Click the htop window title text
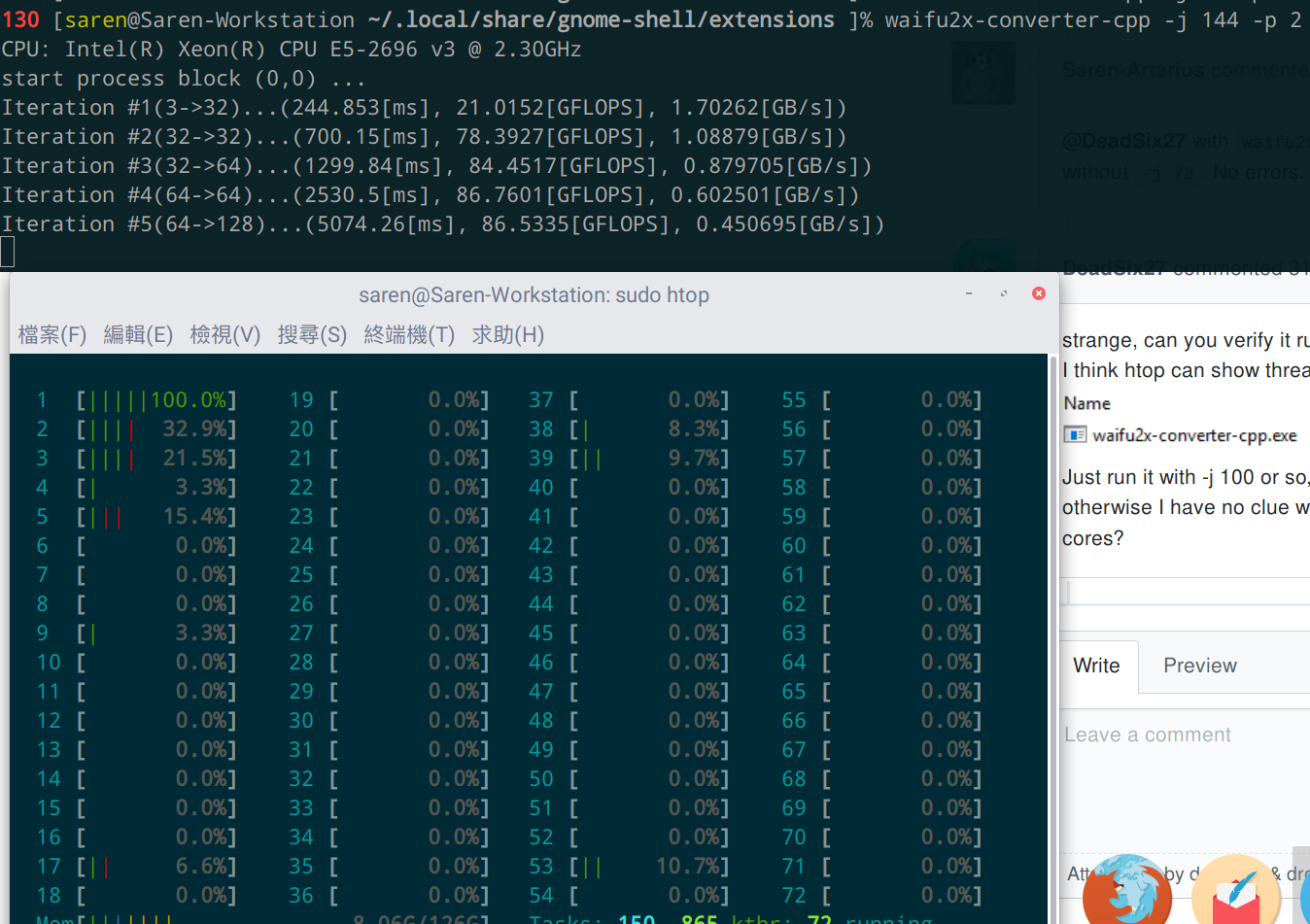Screen dimensions: 1310x924 (534, 295)
